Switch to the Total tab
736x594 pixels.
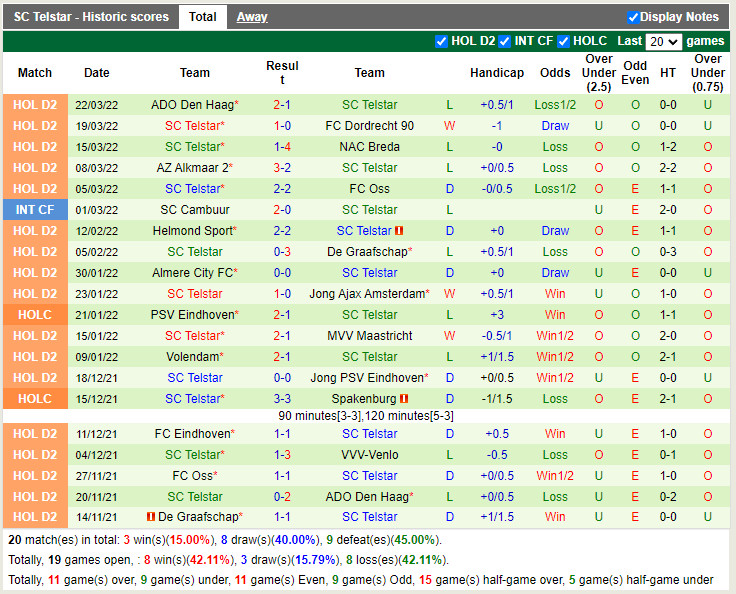(x=203, y=17)
